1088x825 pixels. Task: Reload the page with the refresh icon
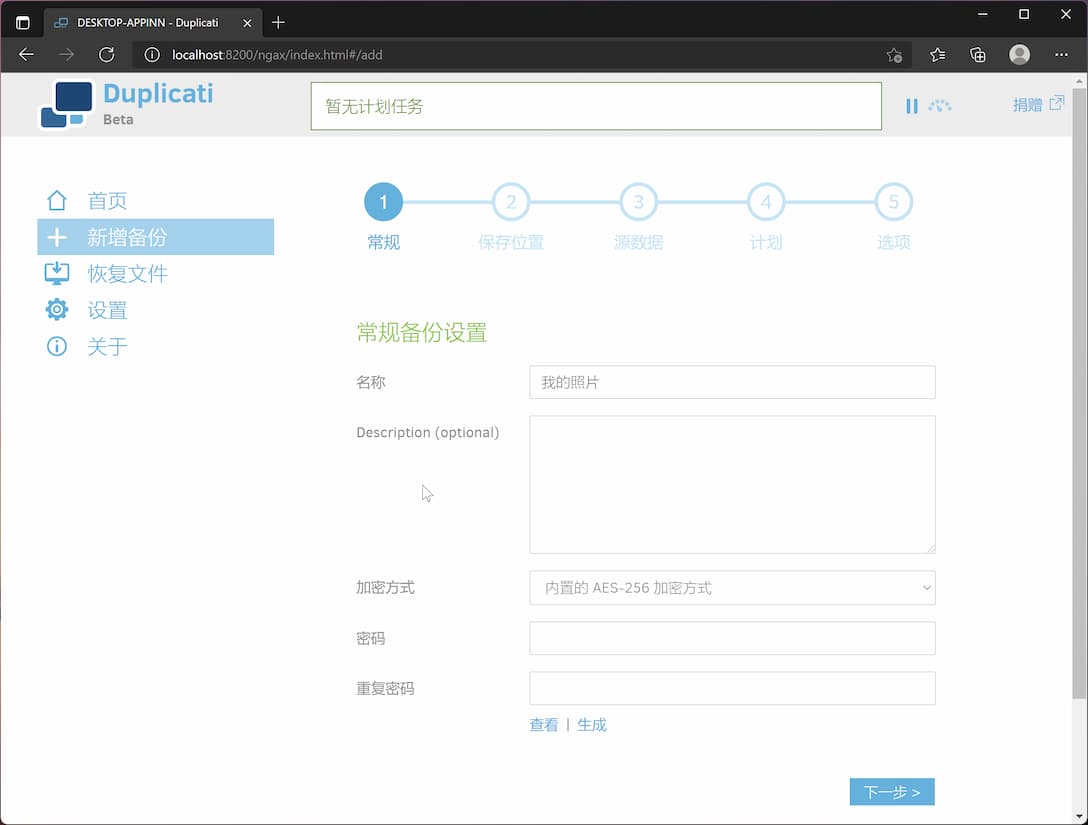click(106, 55)
